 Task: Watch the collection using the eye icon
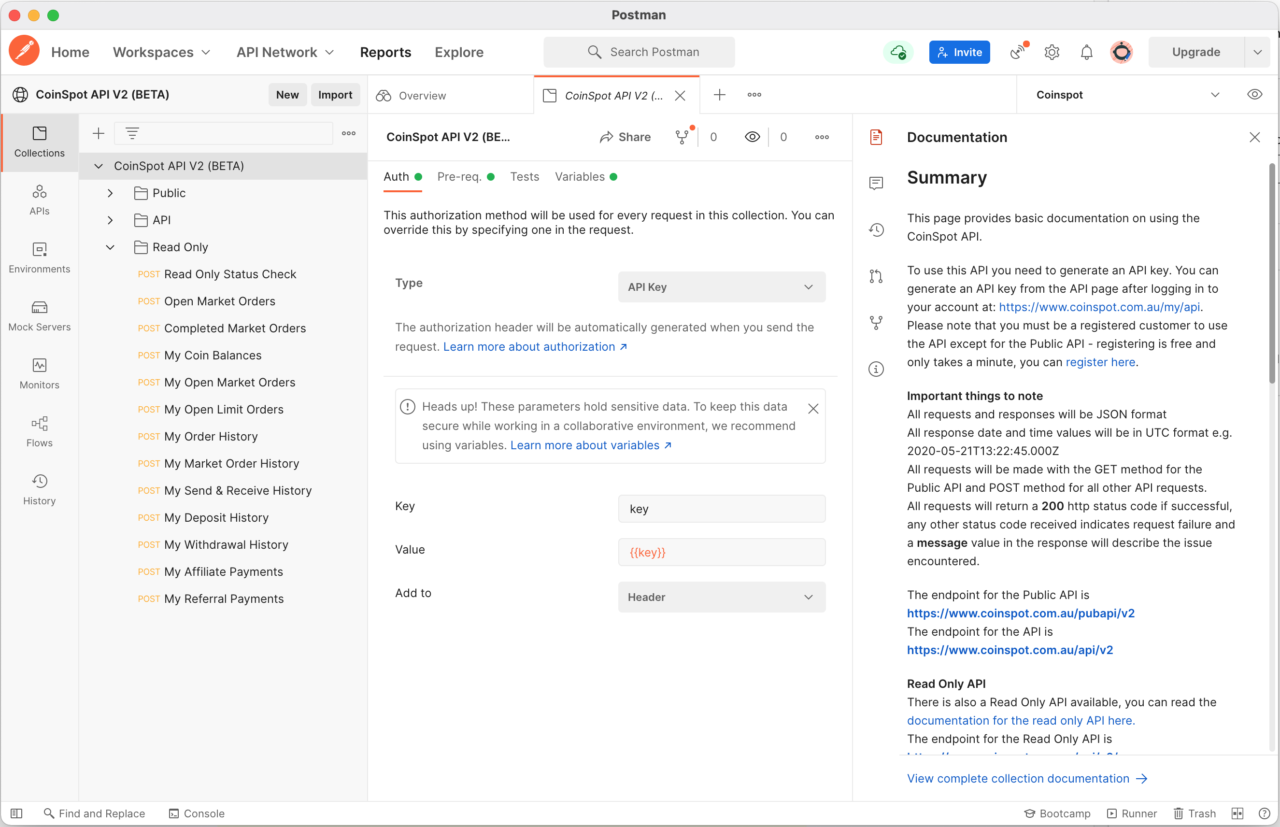pyautogui.click(x=753, y=137)
